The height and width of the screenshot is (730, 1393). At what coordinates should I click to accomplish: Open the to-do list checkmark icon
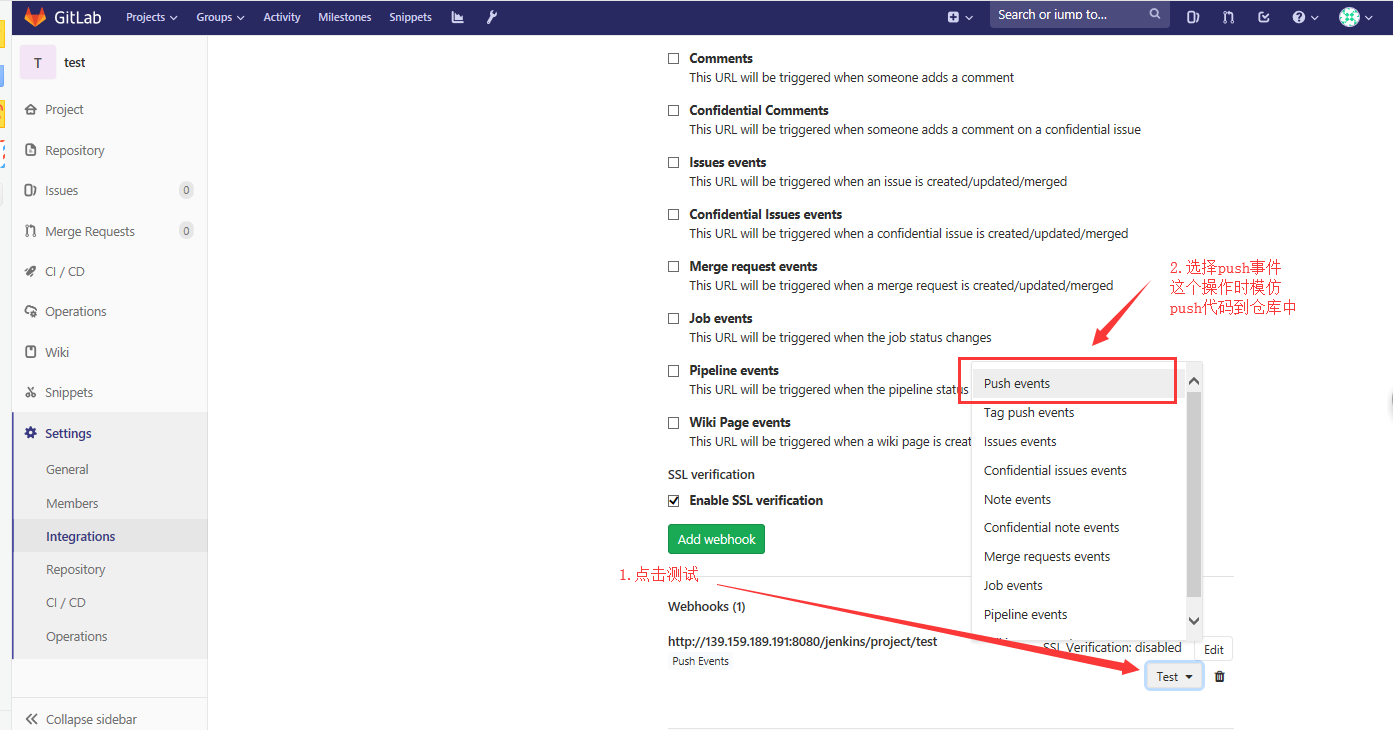(1264, 17)
